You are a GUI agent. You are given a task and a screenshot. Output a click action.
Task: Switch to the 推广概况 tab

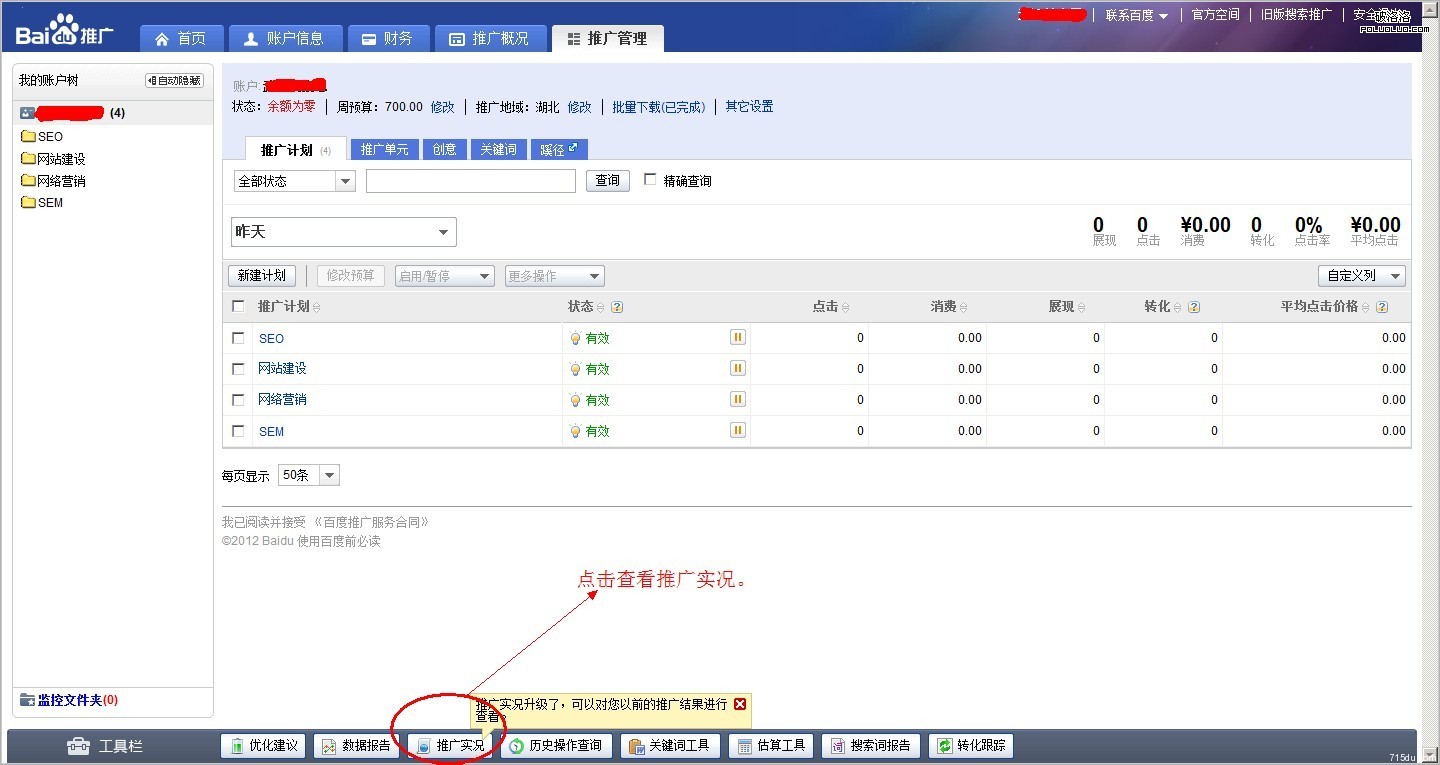pos(492,38)
